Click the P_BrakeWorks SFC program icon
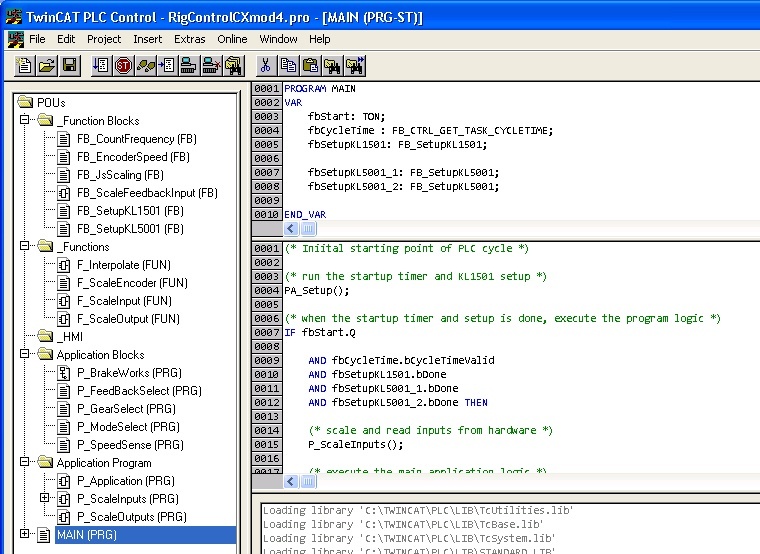Image resolution: width=760 pixels, height=554 pixels. [x=63, y=373]
